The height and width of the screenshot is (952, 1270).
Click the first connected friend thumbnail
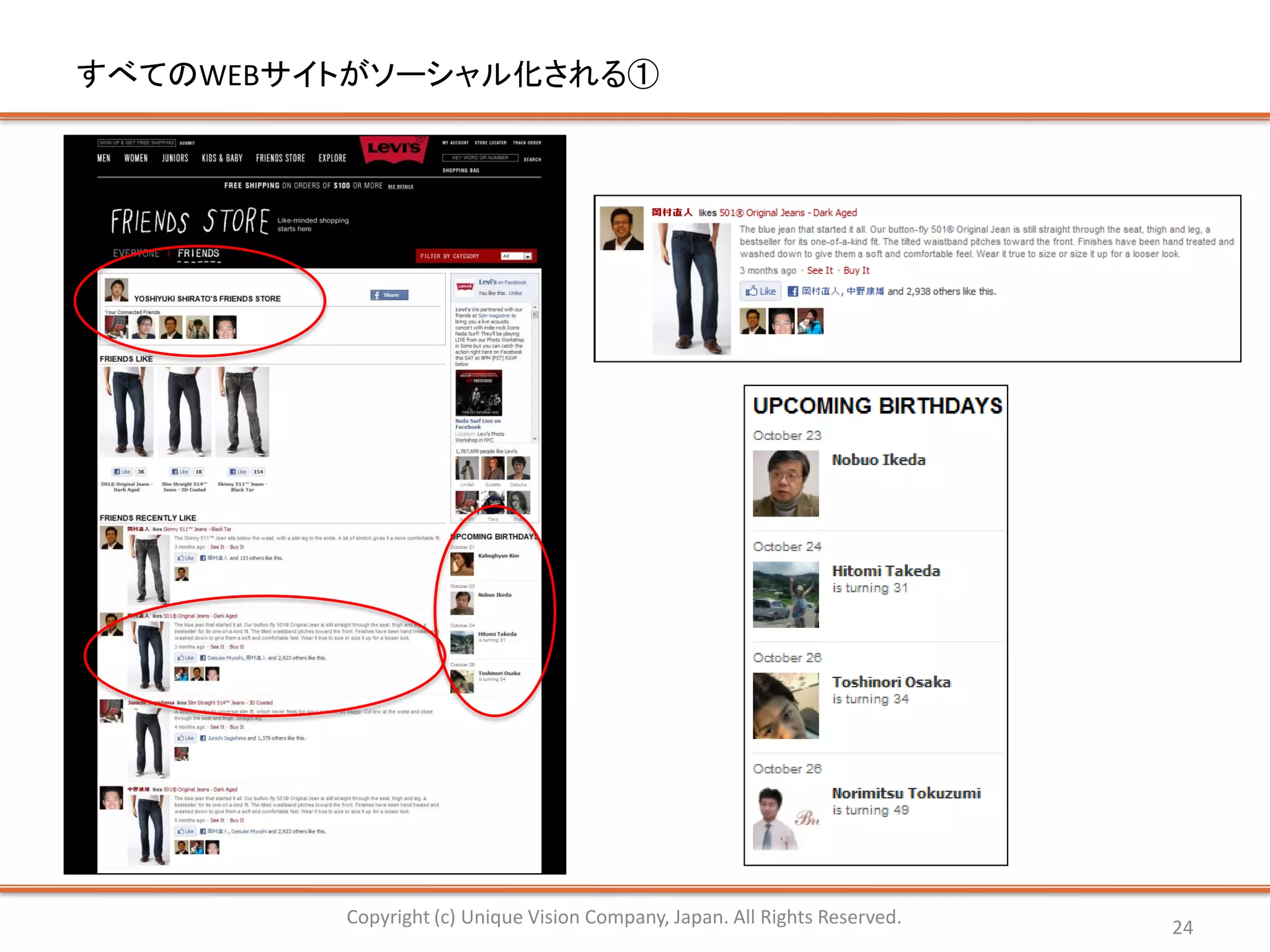[117, 327]
